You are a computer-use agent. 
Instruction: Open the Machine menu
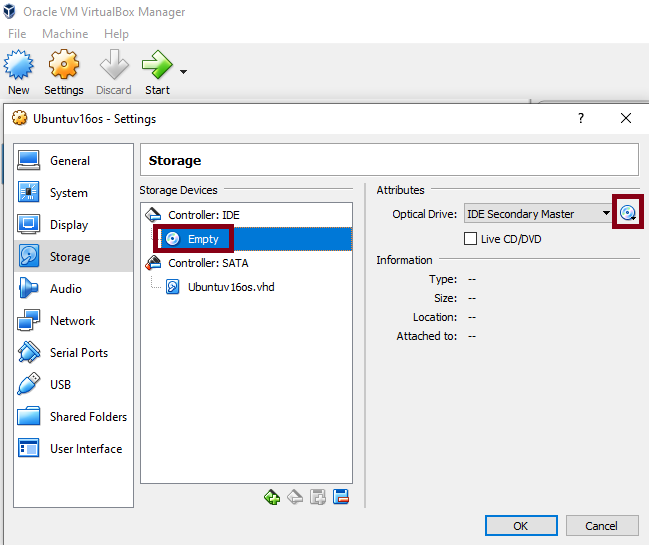click(x=65, y=34)
